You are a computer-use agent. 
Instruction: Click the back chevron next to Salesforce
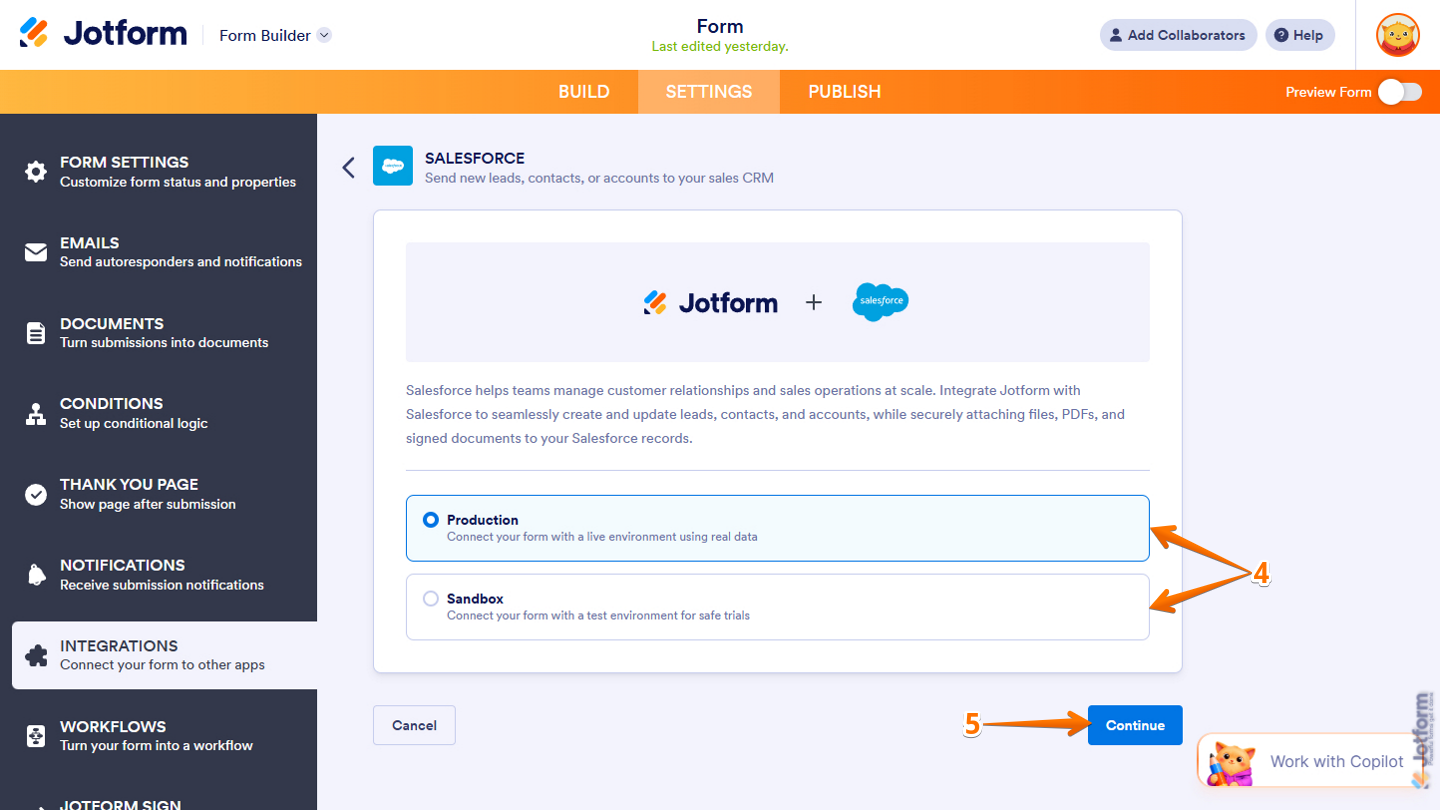pos(348,167)
